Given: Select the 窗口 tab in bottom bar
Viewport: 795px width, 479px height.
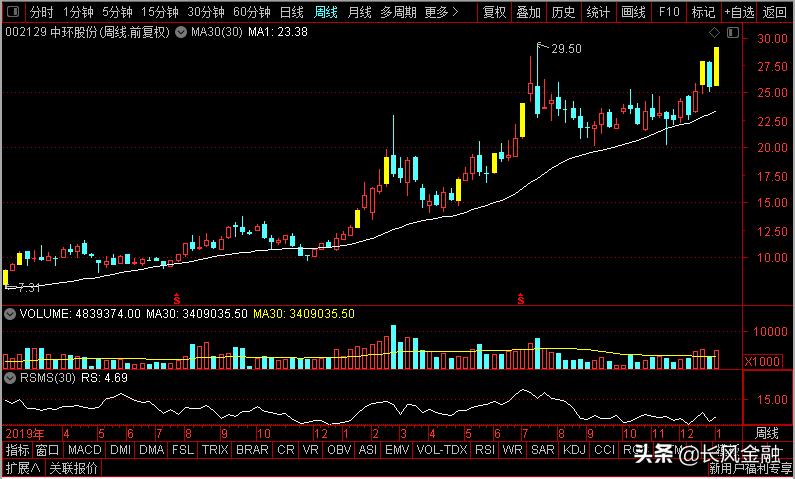Looking at the screenshot, I should coord(48,450).
